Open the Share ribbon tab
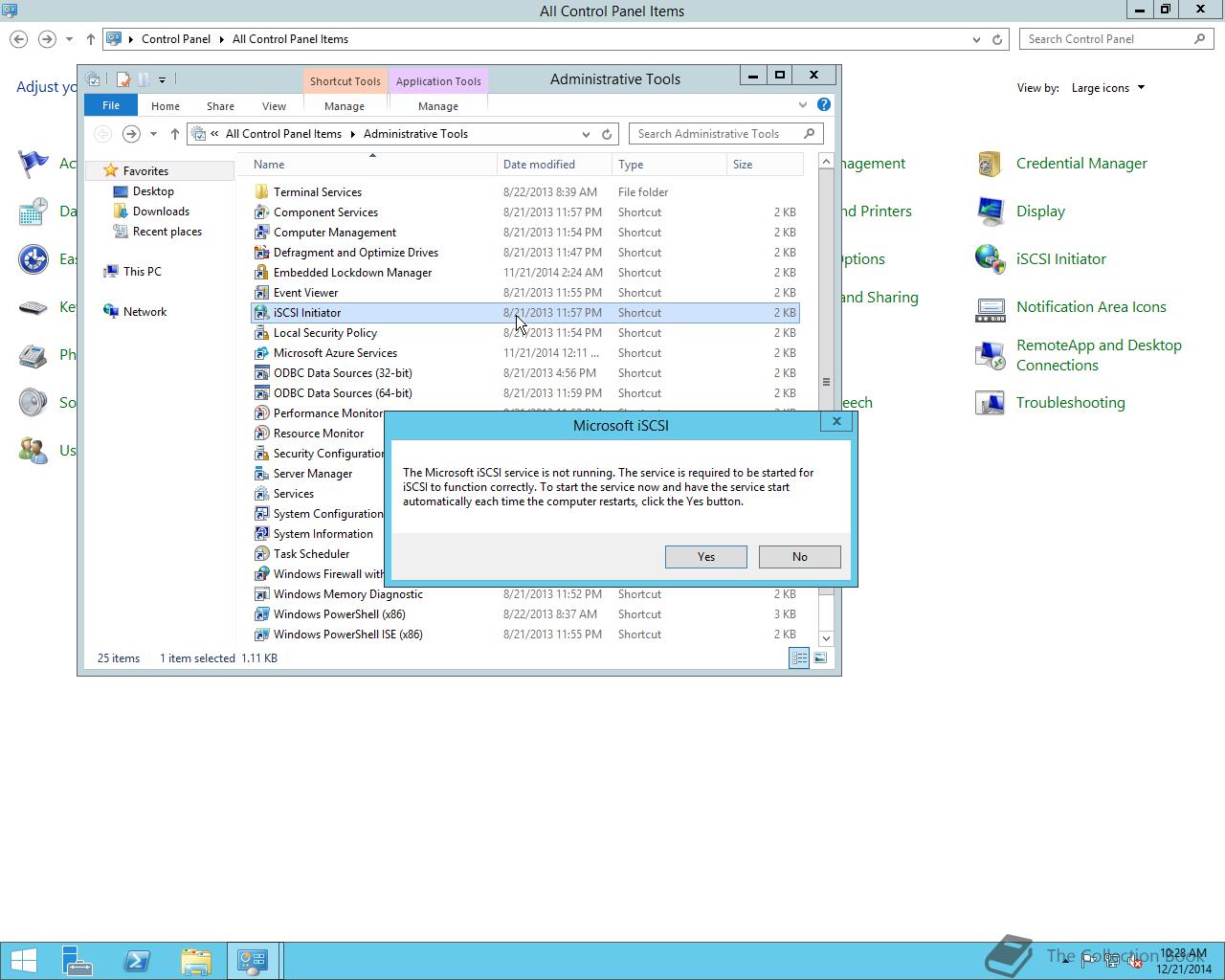The width and height of the screenshot is (1225, 980). (220, 106)
